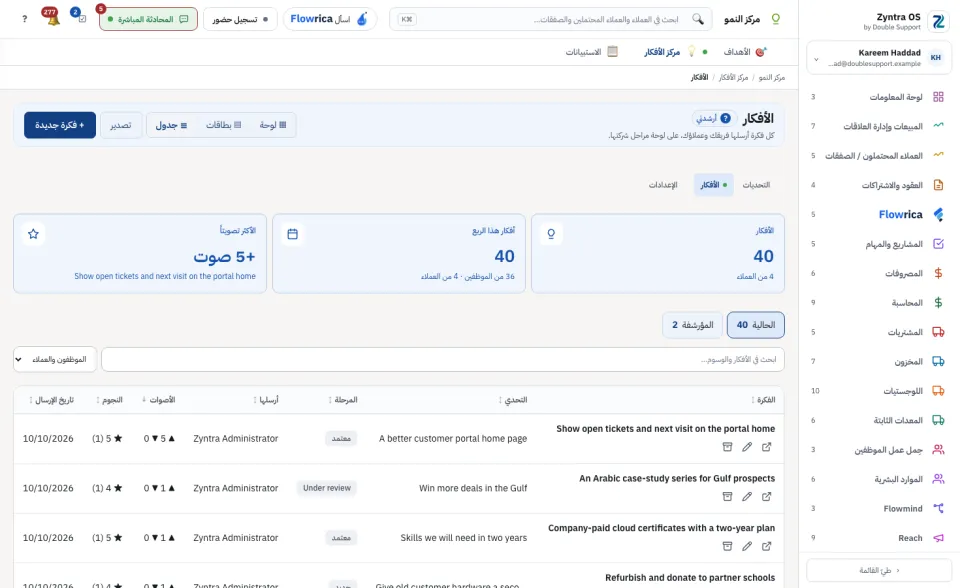Show المؤرشفة 2 archived ideas
This screenshot has height=588, width=960.
click(x=692, y=325)
